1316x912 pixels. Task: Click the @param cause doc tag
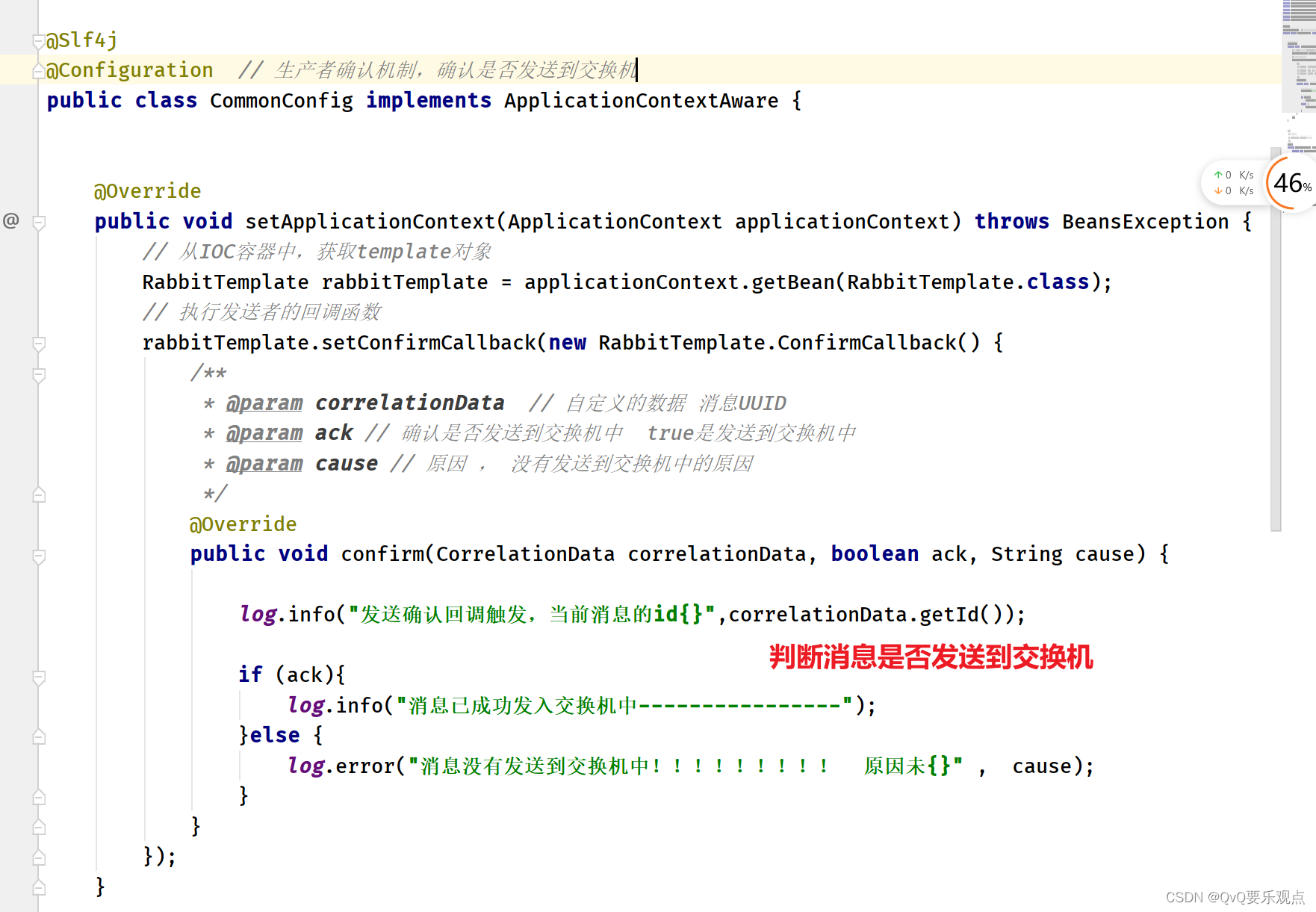(302, 464)
